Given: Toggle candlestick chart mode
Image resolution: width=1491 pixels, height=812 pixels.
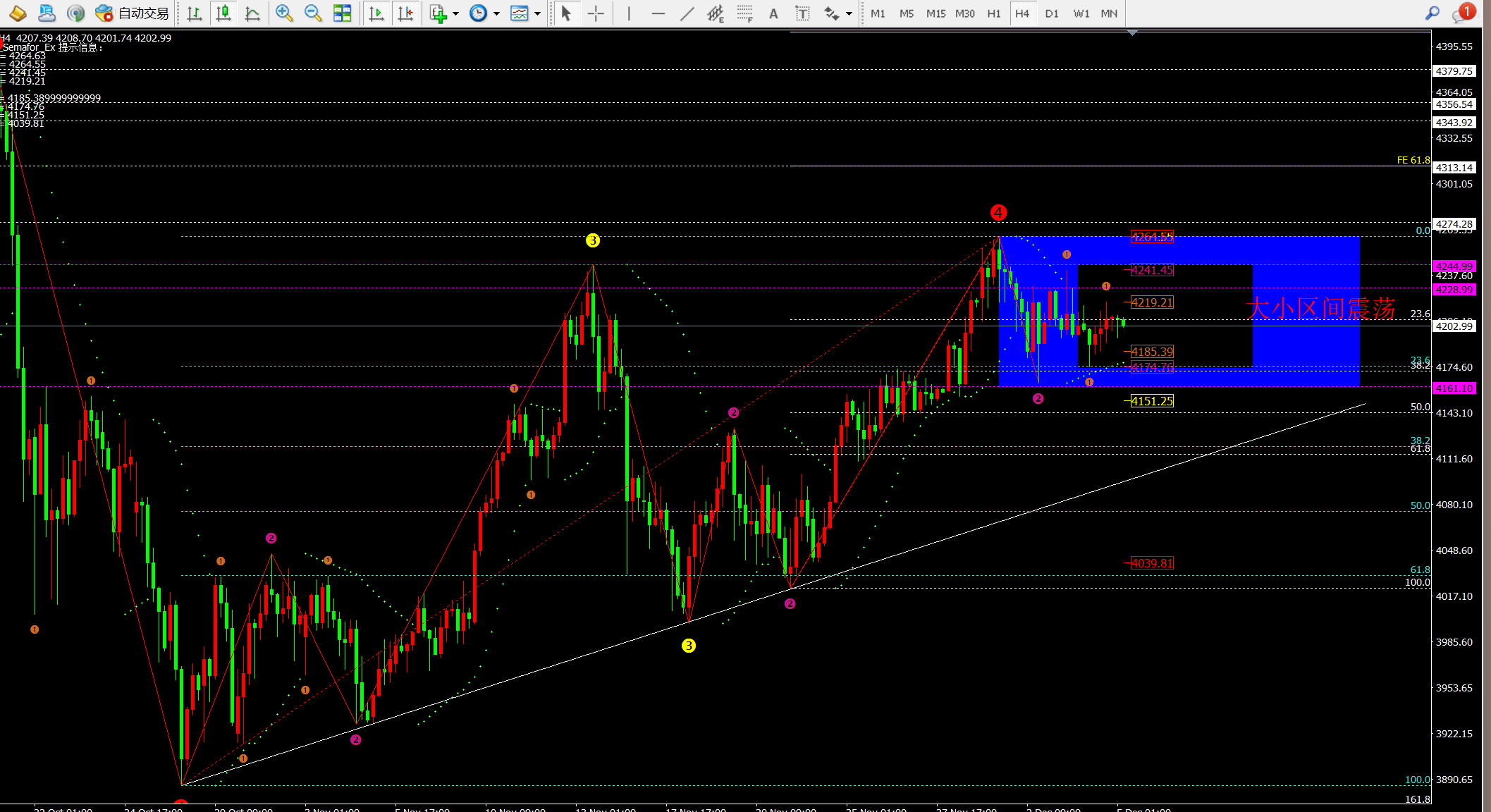Looking at the screenshot, I should (x=223, y=13).
